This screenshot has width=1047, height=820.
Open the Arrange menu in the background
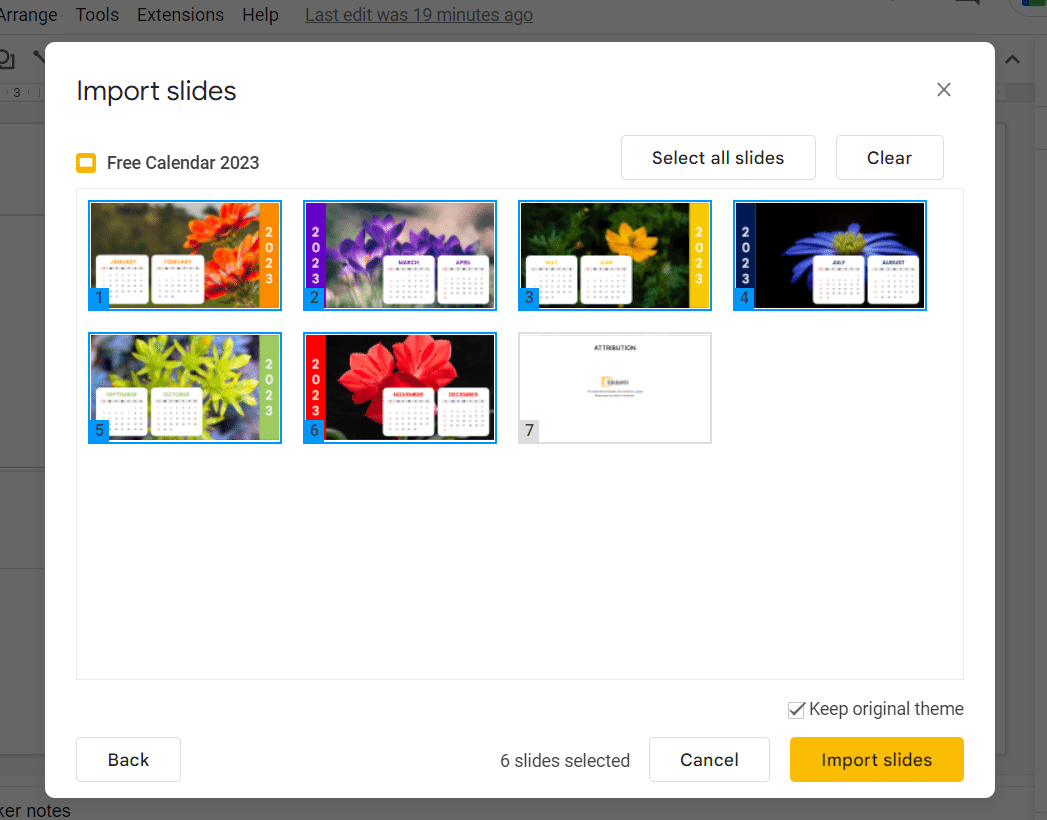28,15
